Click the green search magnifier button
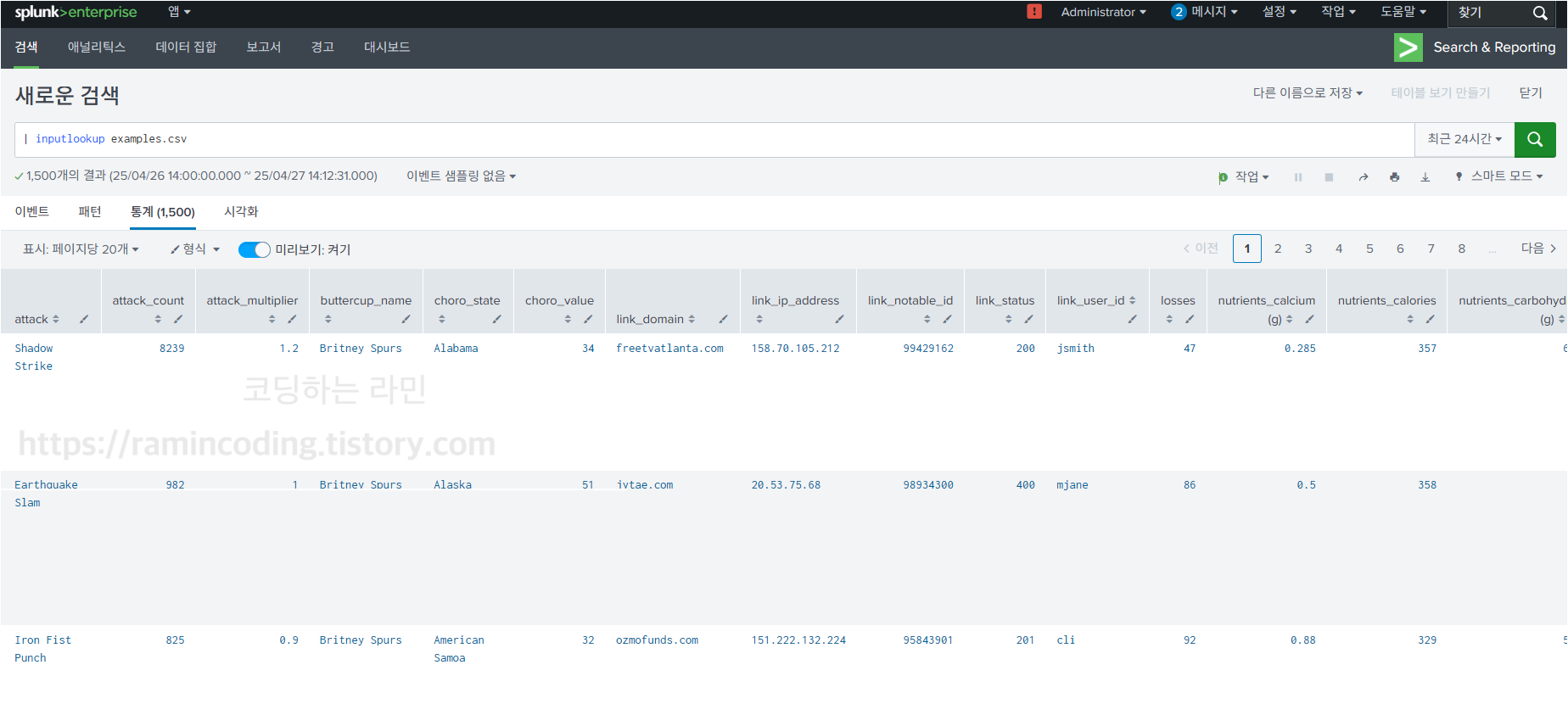 (1535, 139)
